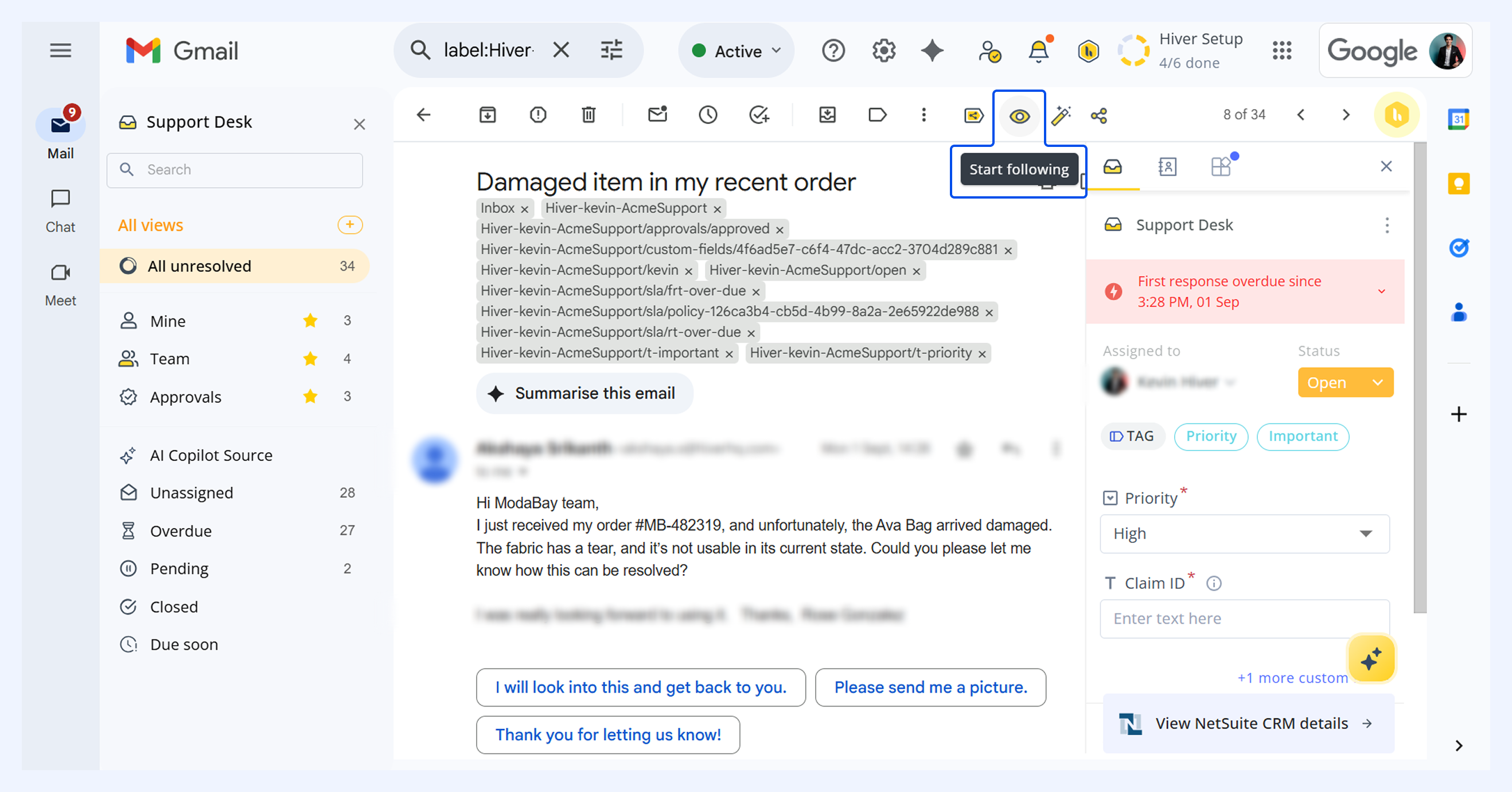The width and height of the screenshot is (1512, 792).
Task: Open the Hiver AI sparkle floating button
Action: [x=1371, y=659]
